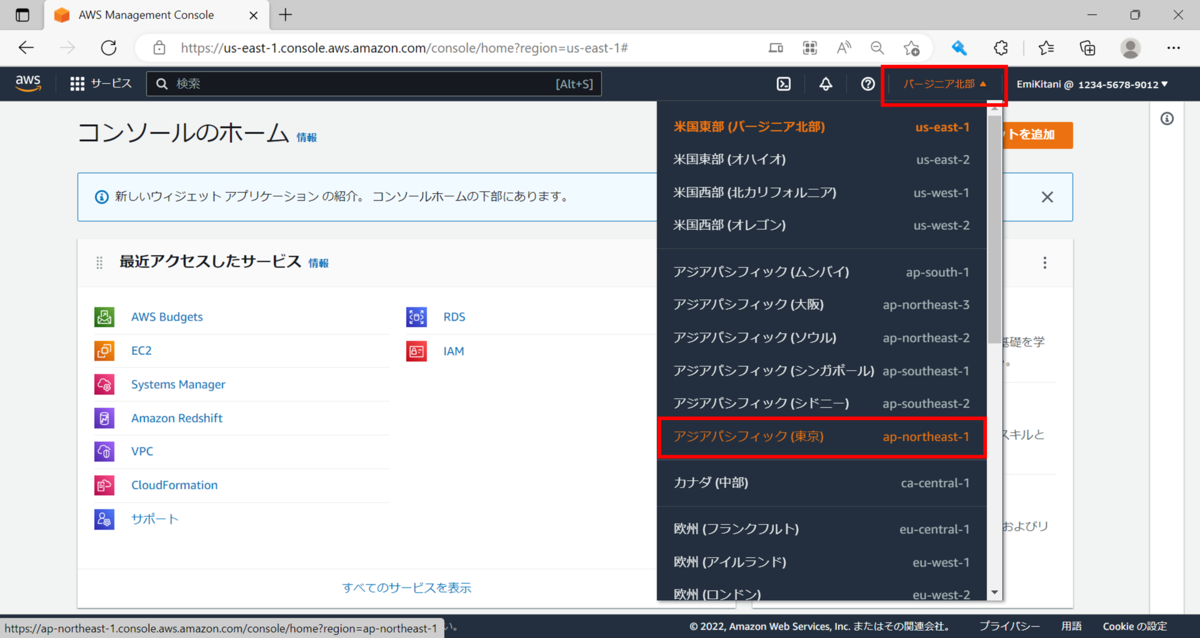Collapse the バージニア北部 region dropdown
This screenshot has width=1200, height=638.
(945, 85)
